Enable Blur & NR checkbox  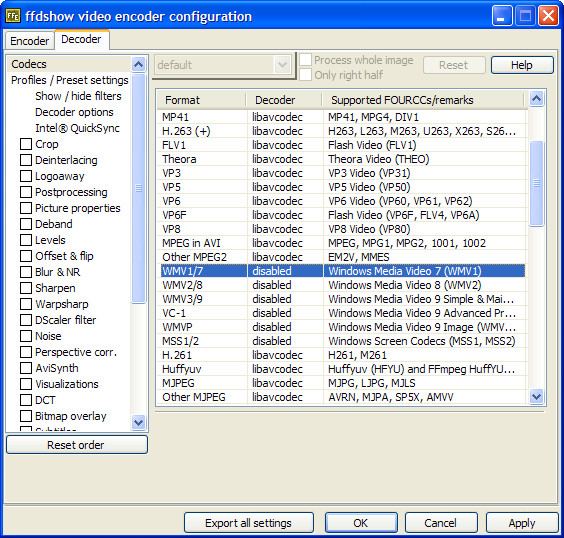click(x=26, y=272)
